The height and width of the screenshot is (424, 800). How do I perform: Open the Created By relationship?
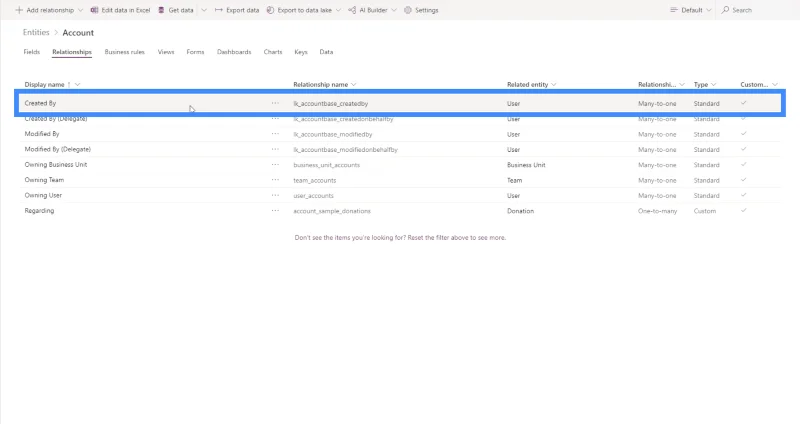click(x=40, y=103)
